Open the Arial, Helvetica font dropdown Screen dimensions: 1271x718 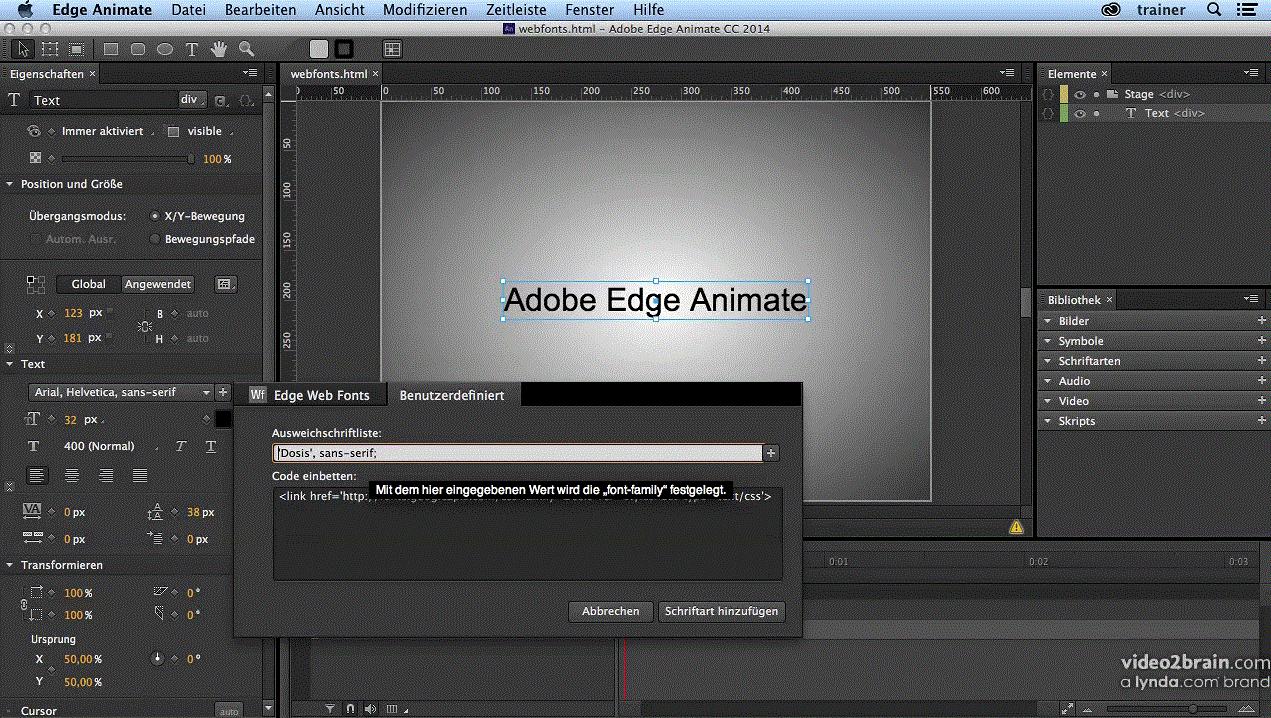(x=120, y=393)
